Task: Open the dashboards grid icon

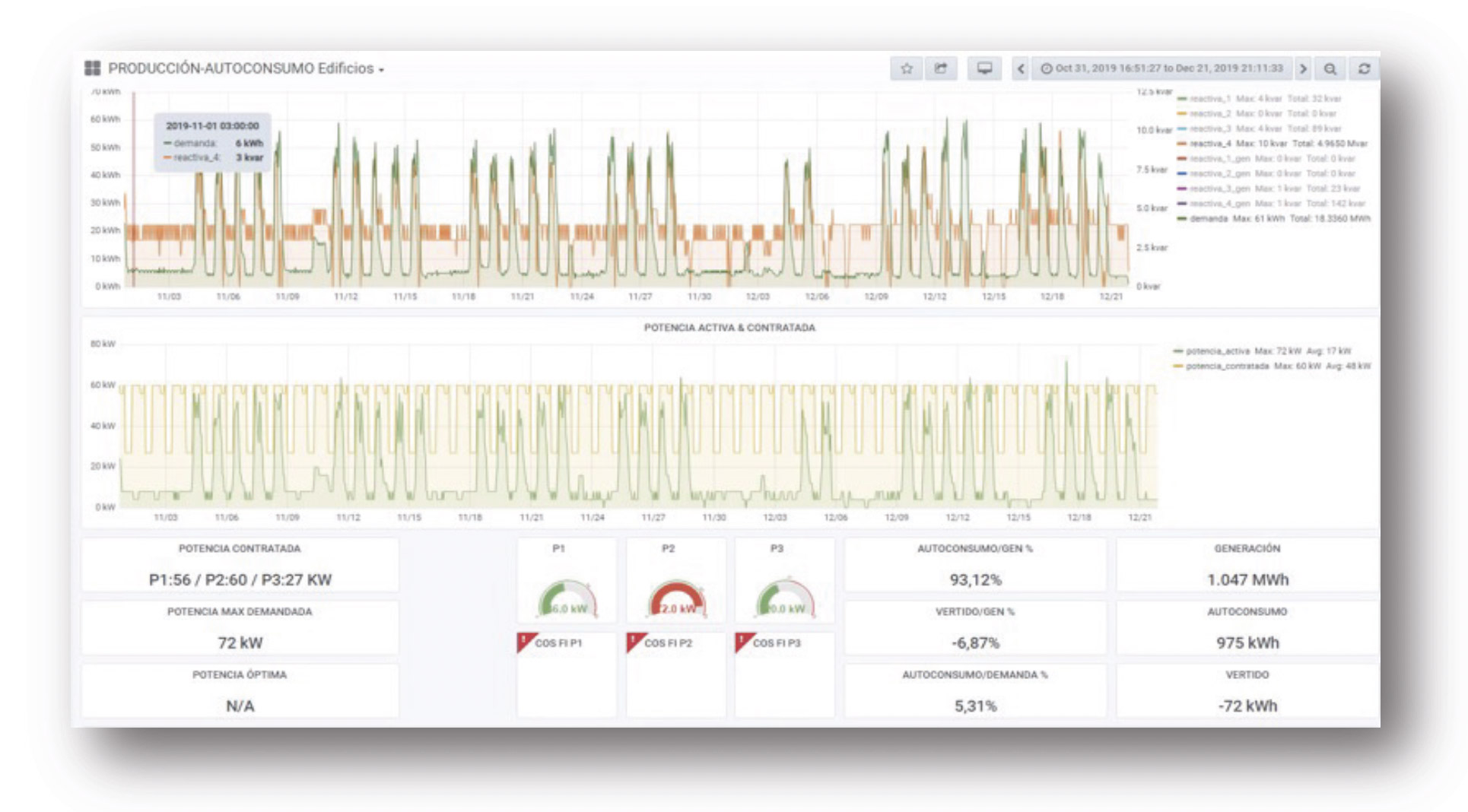Action: click(x=93, y=68)
